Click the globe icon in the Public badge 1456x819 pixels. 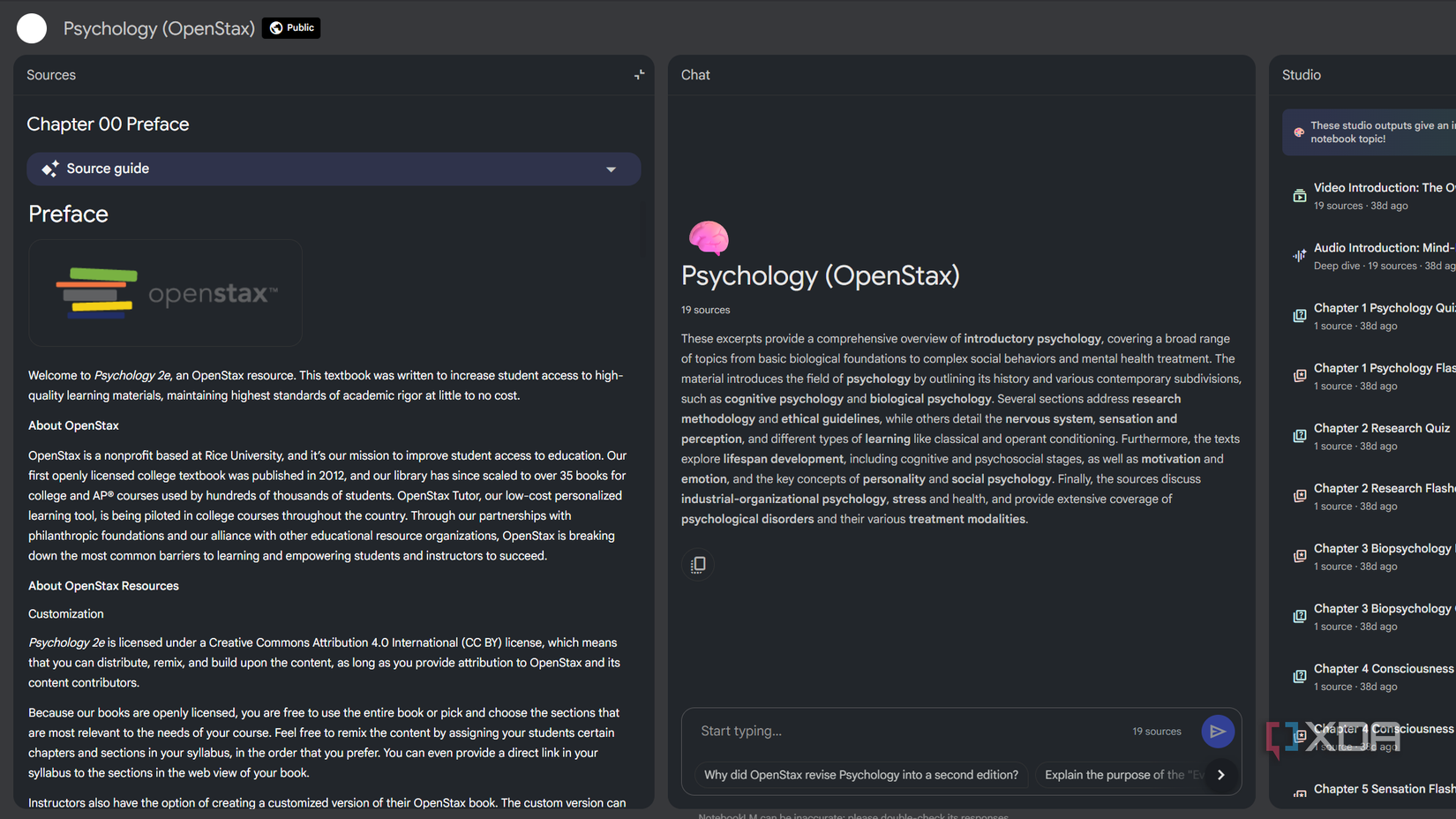pyautogui.click(x=276, y=28)
